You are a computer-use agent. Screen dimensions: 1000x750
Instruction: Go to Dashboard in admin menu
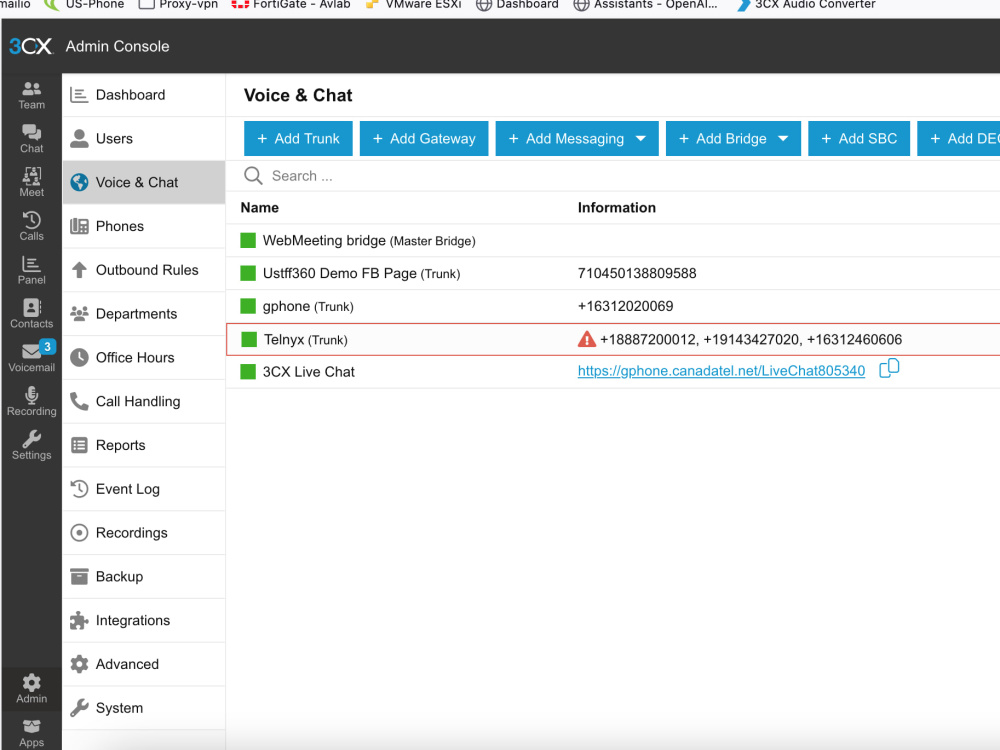pos(143,95)
